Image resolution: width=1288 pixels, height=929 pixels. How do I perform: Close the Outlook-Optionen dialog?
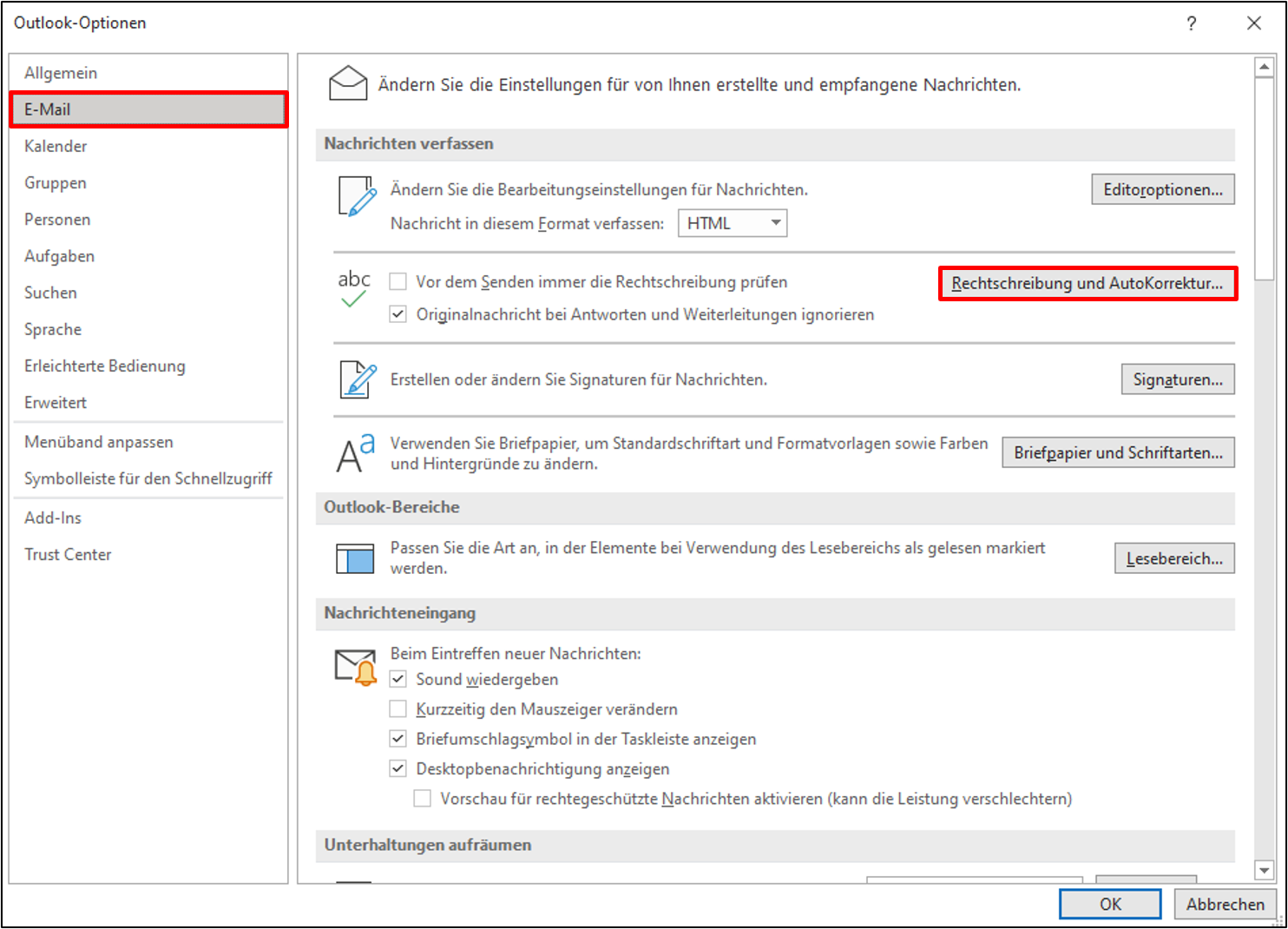pyautogui.click(x=1254, y=23)
